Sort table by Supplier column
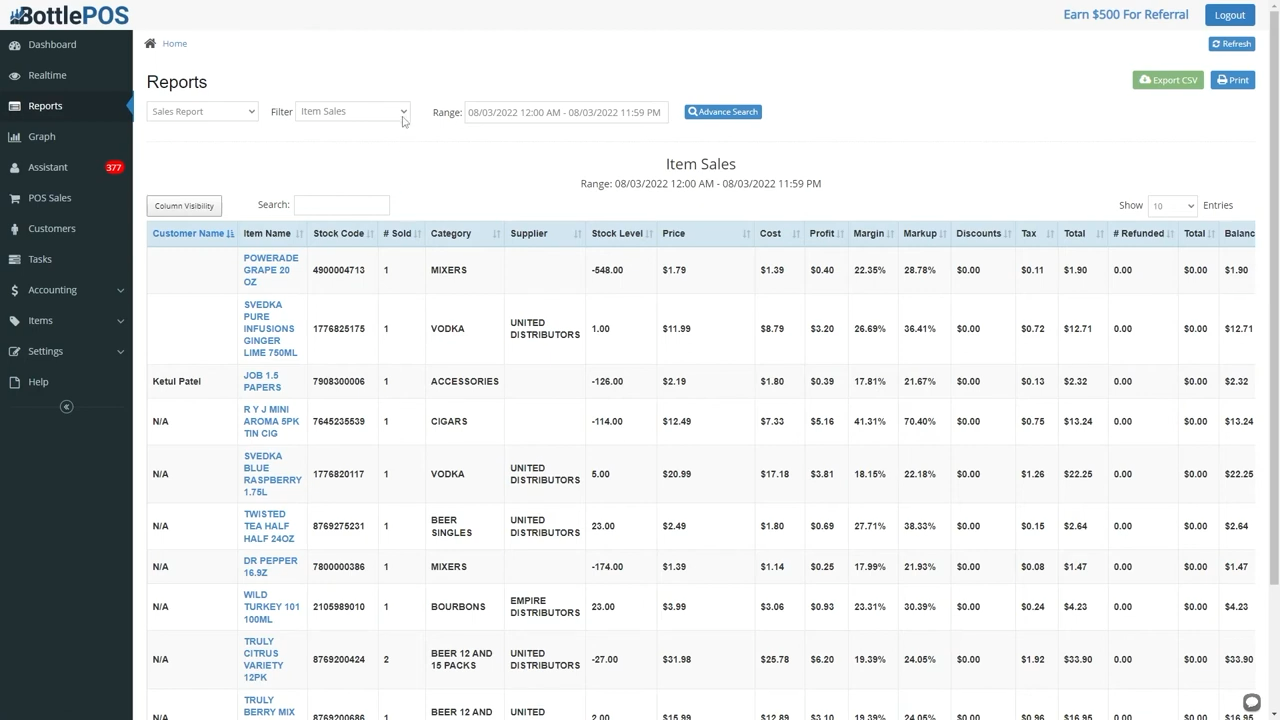 tap(545, 234)
